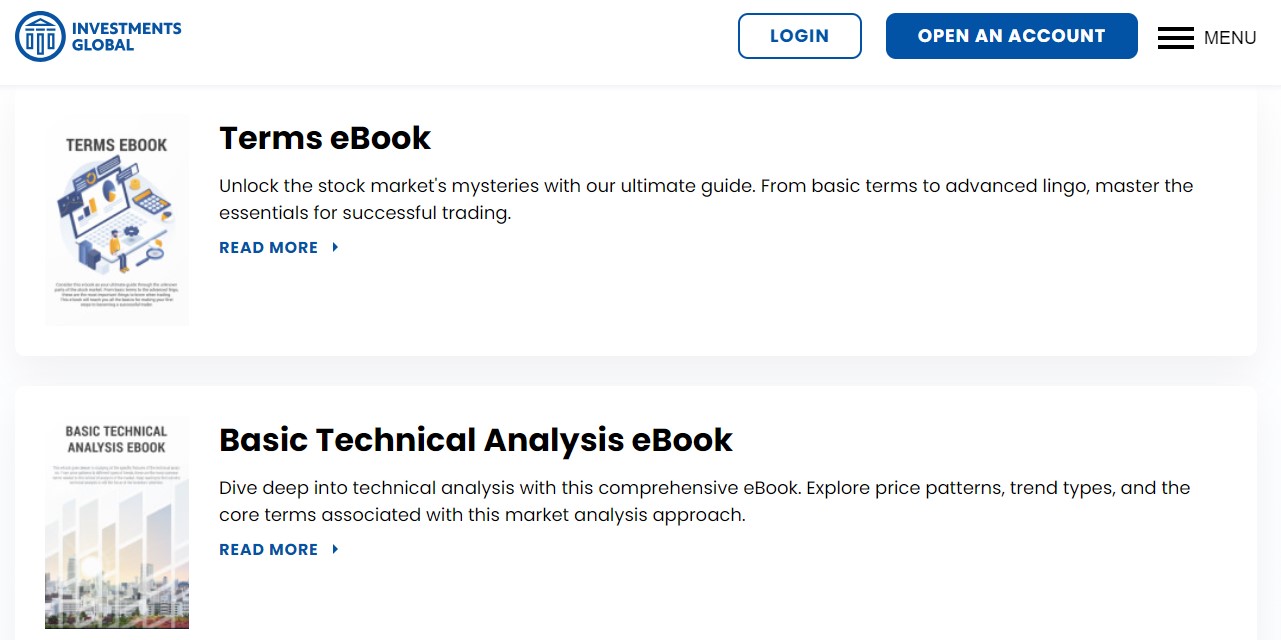Click the "Investments Global" logo text
This screenshot has height=640, width=1281.
[126, 37]
